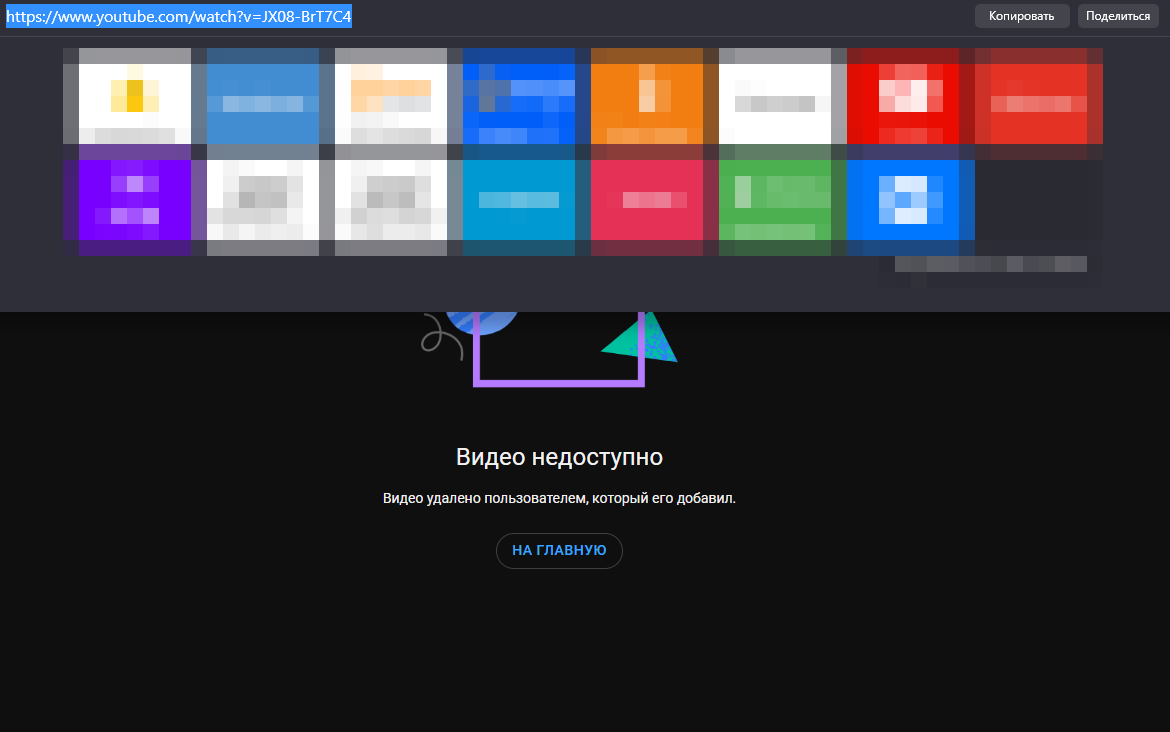Open the white tile with peach banner

coord(391,96)
